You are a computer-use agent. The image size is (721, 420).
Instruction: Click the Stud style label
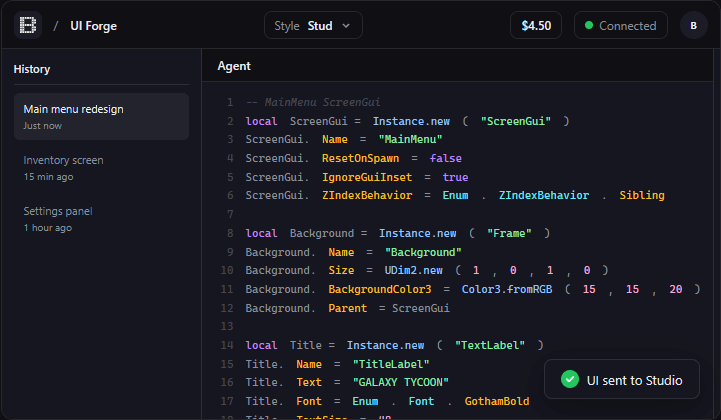point(320,26)
